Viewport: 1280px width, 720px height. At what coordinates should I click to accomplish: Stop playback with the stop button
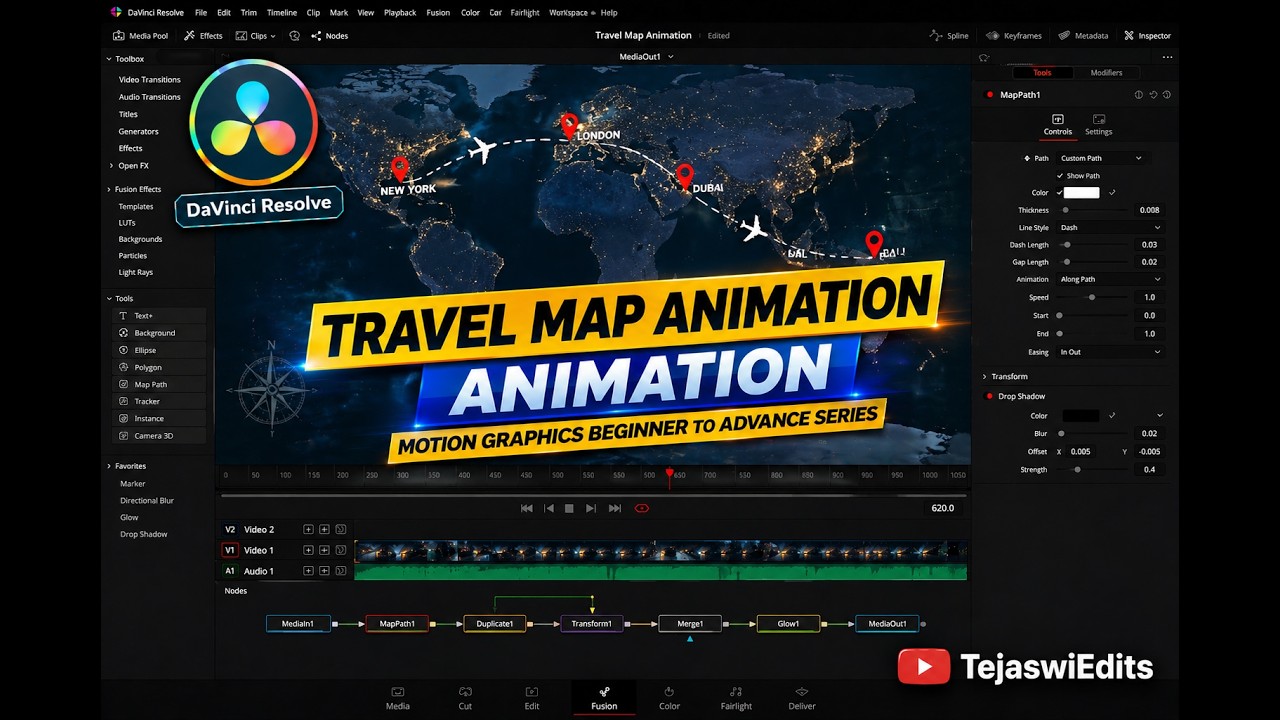click(569, 508)
